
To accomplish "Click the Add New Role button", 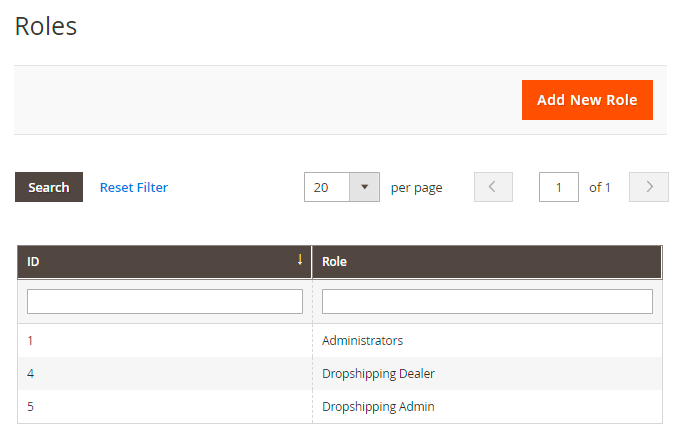I will tap(587, 100).
